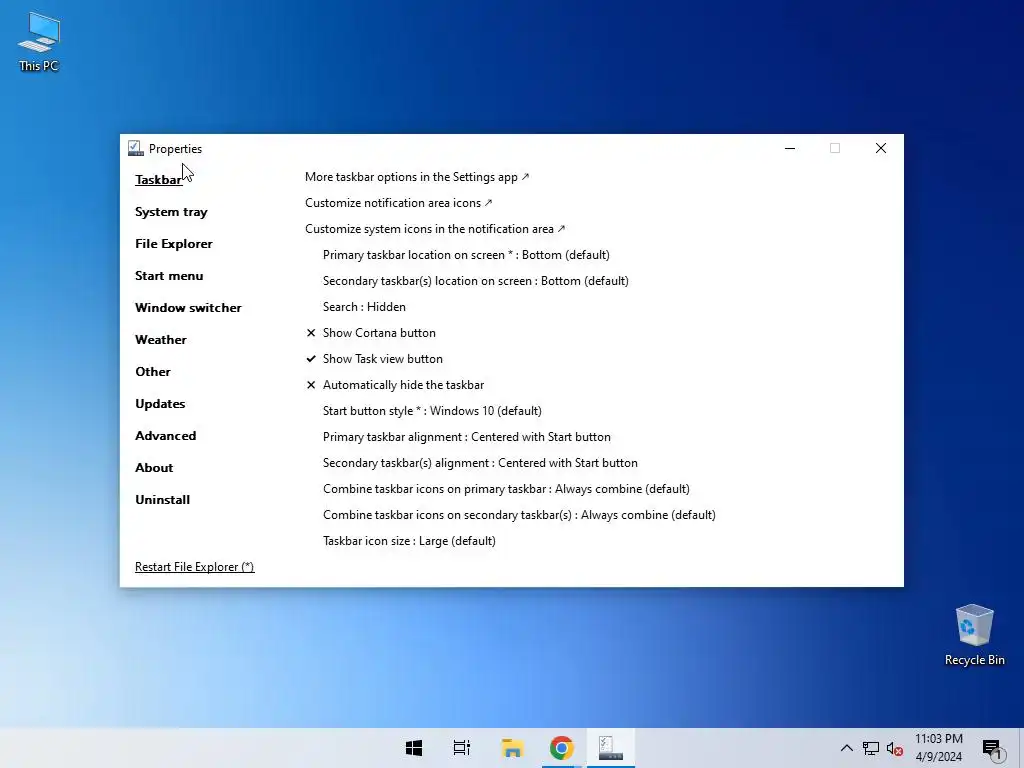Click Restart File Explorer (*) link
This screenshot has width=1024, height=768.
195,567
